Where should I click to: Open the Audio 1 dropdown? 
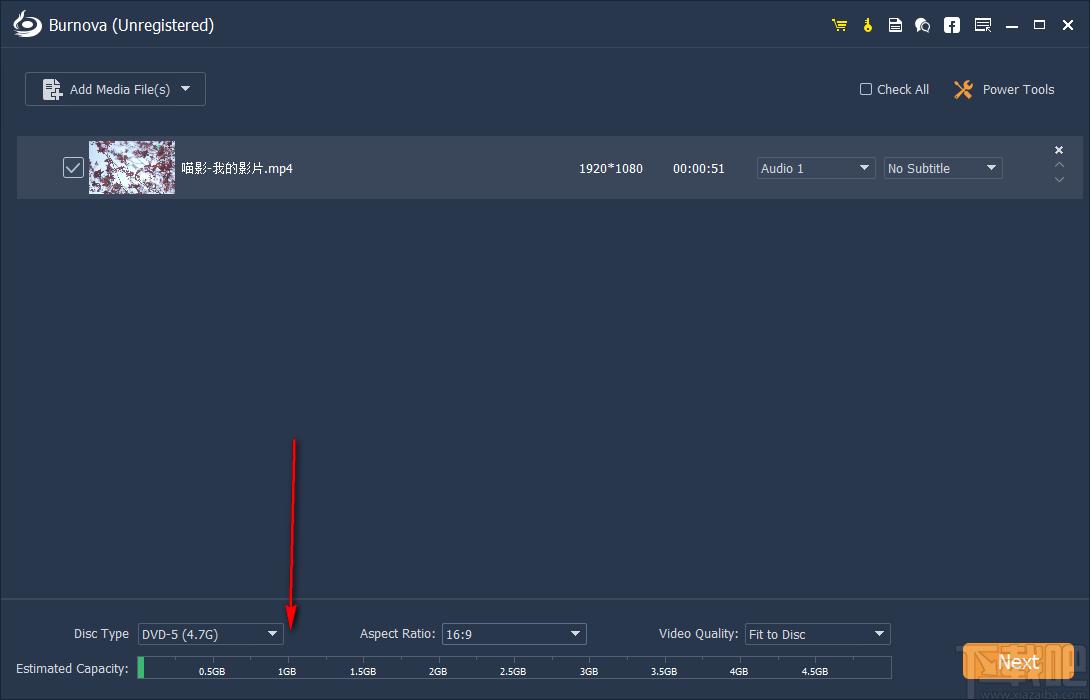[815, 168]
